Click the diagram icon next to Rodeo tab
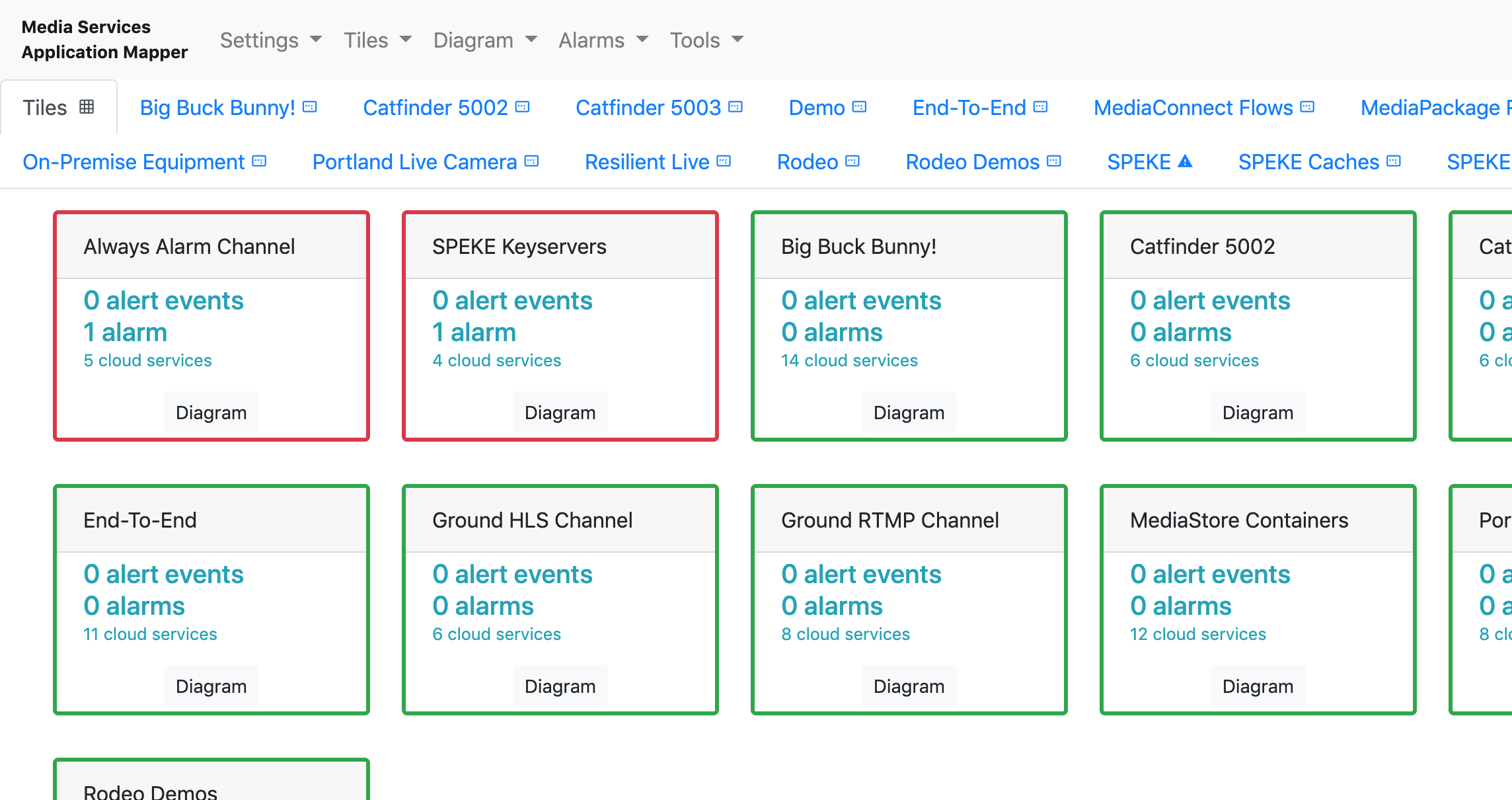Viewport: 1512px width, 800px height. [852, 161]
